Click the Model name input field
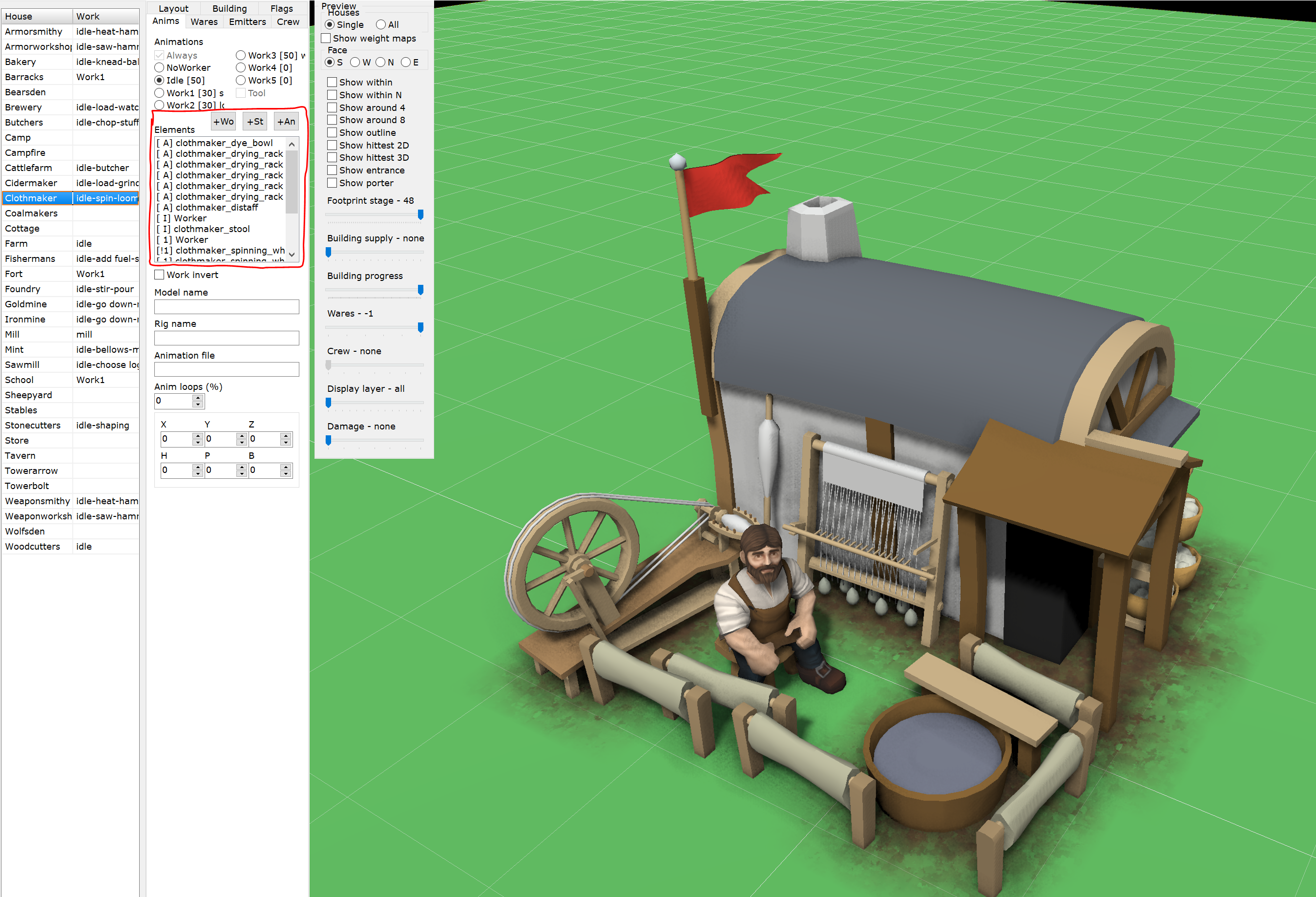This screenshot has height=897, width=1316. click(227, 306)
